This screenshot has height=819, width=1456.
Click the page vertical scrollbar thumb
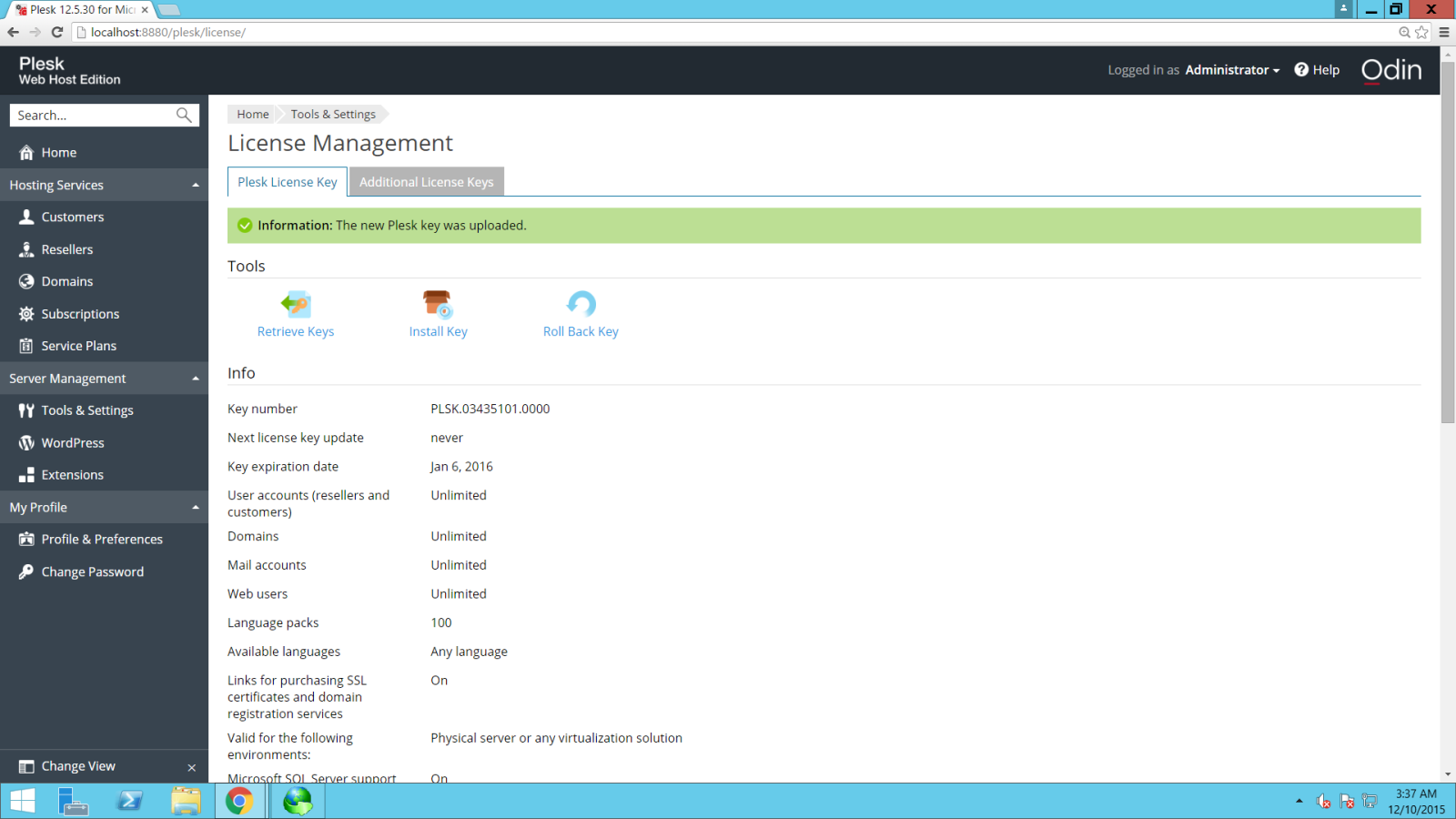pos(1448,242)
